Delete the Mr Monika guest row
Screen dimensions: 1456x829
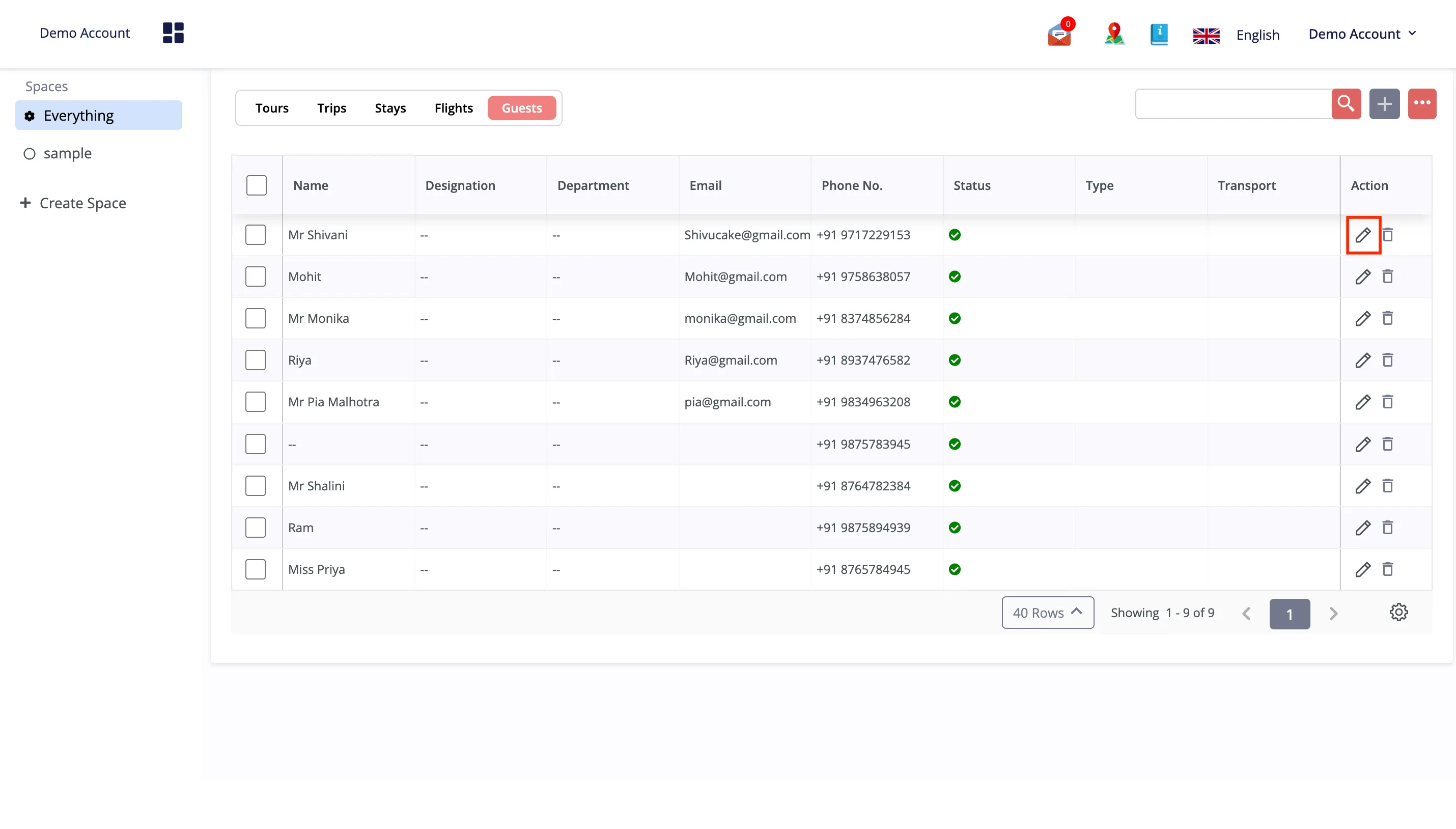click(x=1388, y=318)
